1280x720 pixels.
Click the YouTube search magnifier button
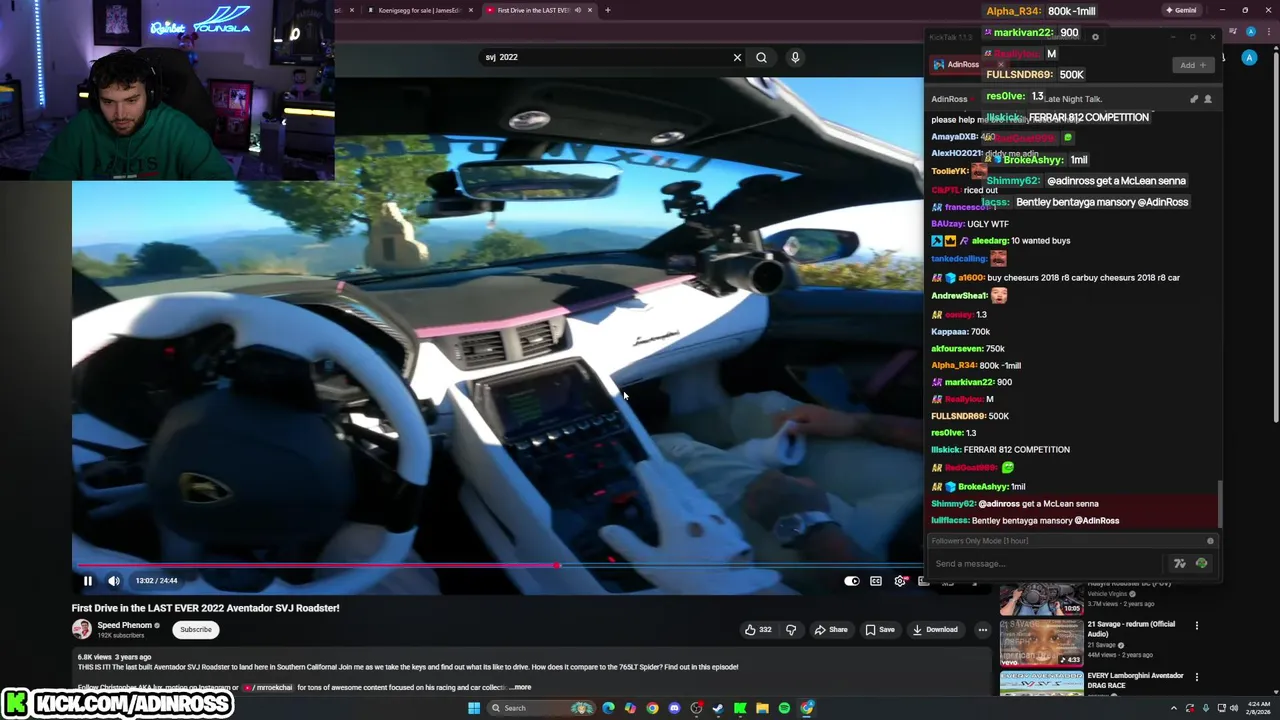(x=761, y=57)
